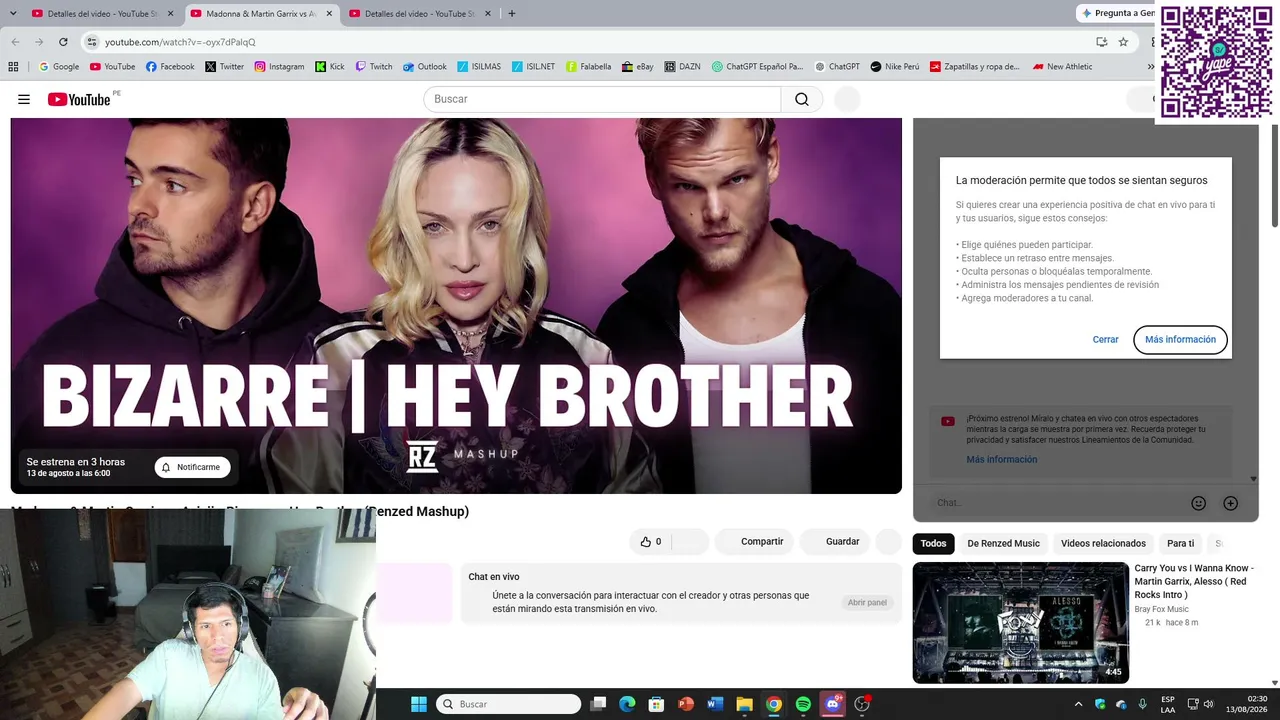This screenshot has width=1280, height=720.
Task: Open the ChatGPT Español bookmark
Action: (x=758, y=67)
